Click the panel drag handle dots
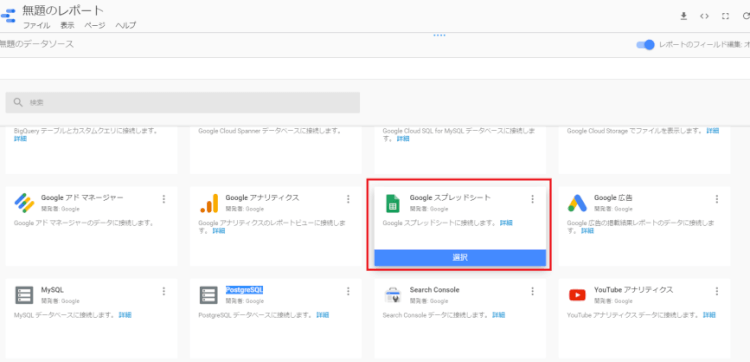 pos(439,35)
